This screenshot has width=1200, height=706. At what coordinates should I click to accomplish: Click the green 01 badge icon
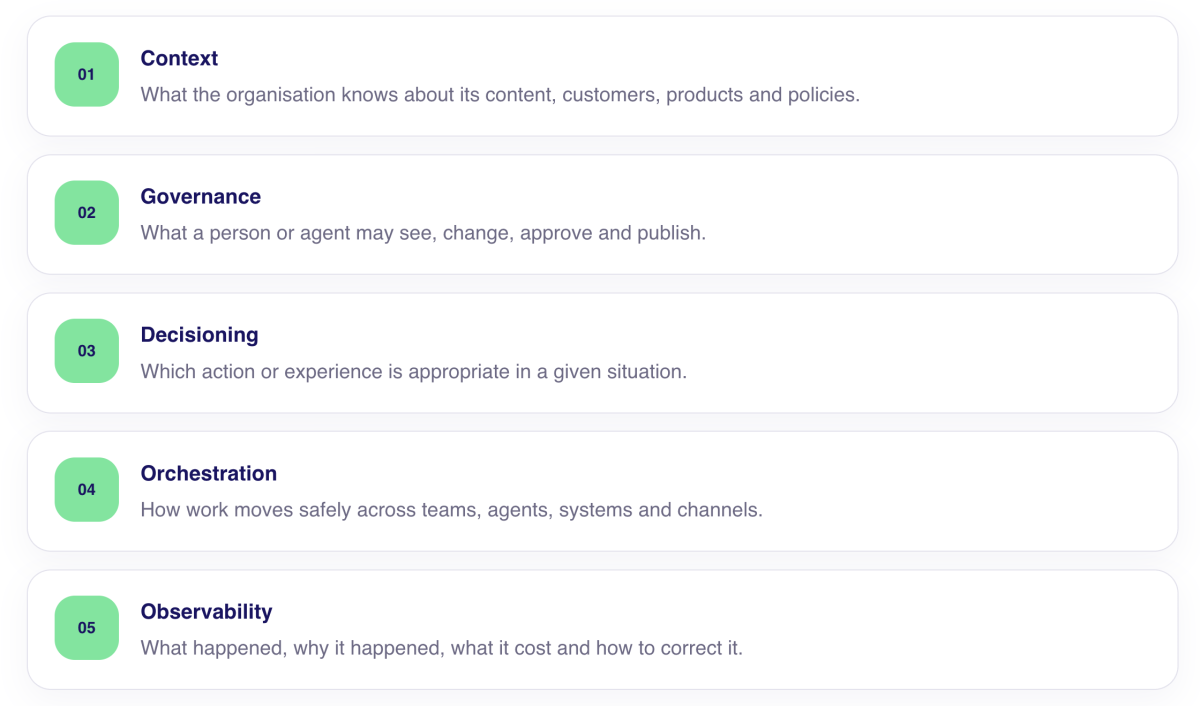click(87, 74)
